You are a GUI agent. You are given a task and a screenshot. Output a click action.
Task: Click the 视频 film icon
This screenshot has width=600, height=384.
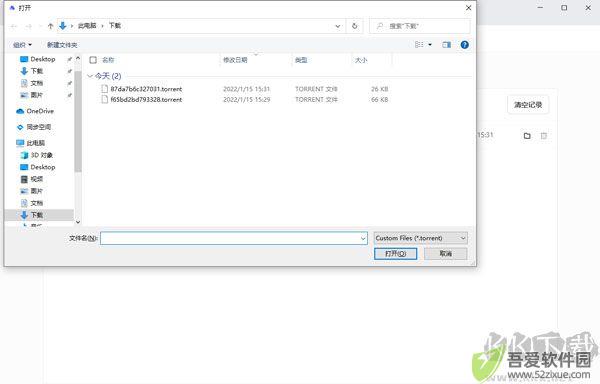tap(24, 179)
